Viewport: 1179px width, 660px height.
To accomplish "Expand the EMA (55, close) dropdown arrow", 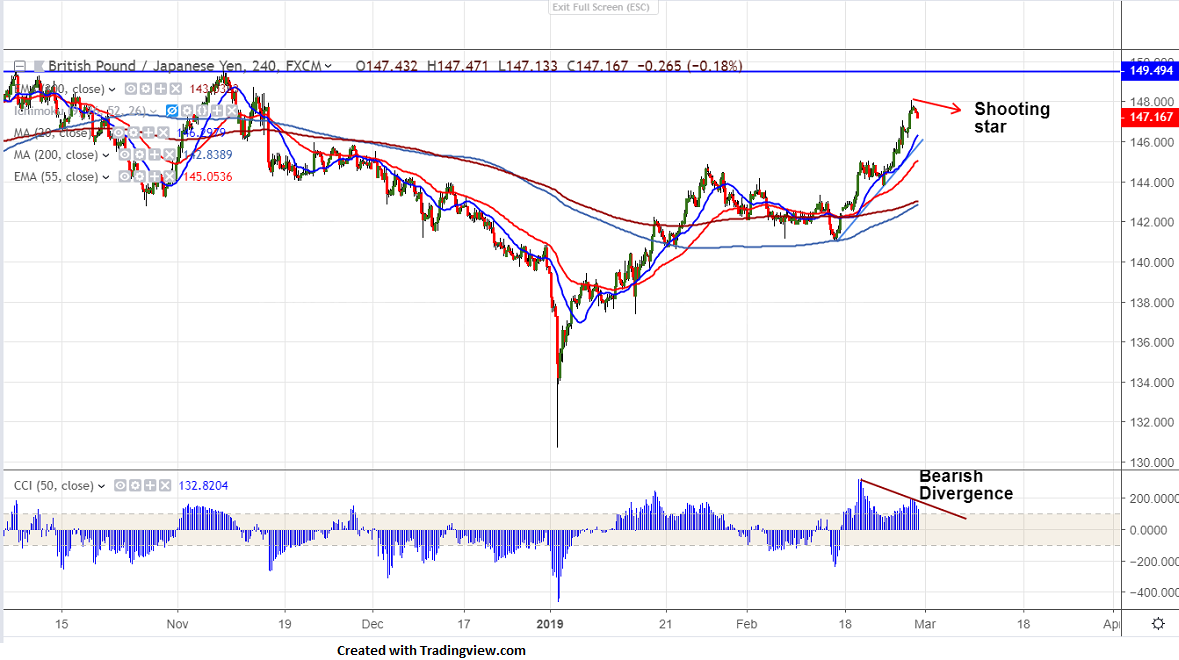I will pos(106,177).
